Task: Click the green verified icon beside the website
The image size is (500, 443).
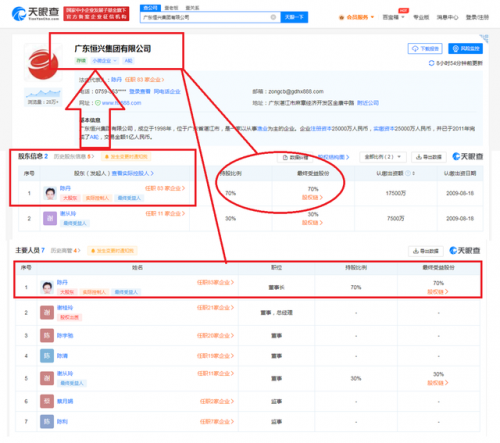Action: coord(98,103)
